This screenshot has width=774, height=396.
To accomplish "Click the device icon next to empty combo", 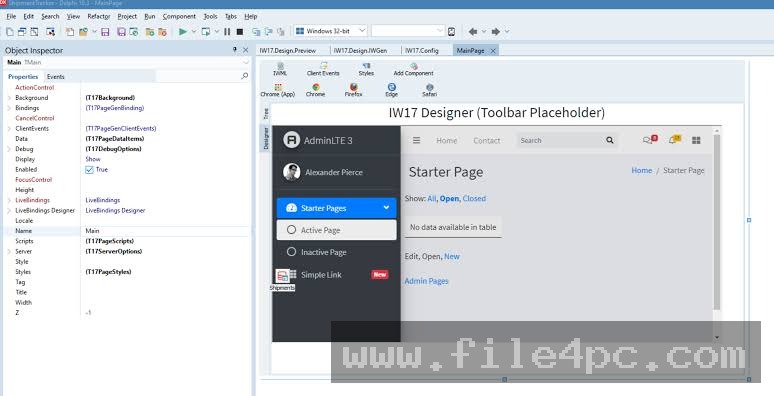I will pyautogui.click(x=451, y=32).
